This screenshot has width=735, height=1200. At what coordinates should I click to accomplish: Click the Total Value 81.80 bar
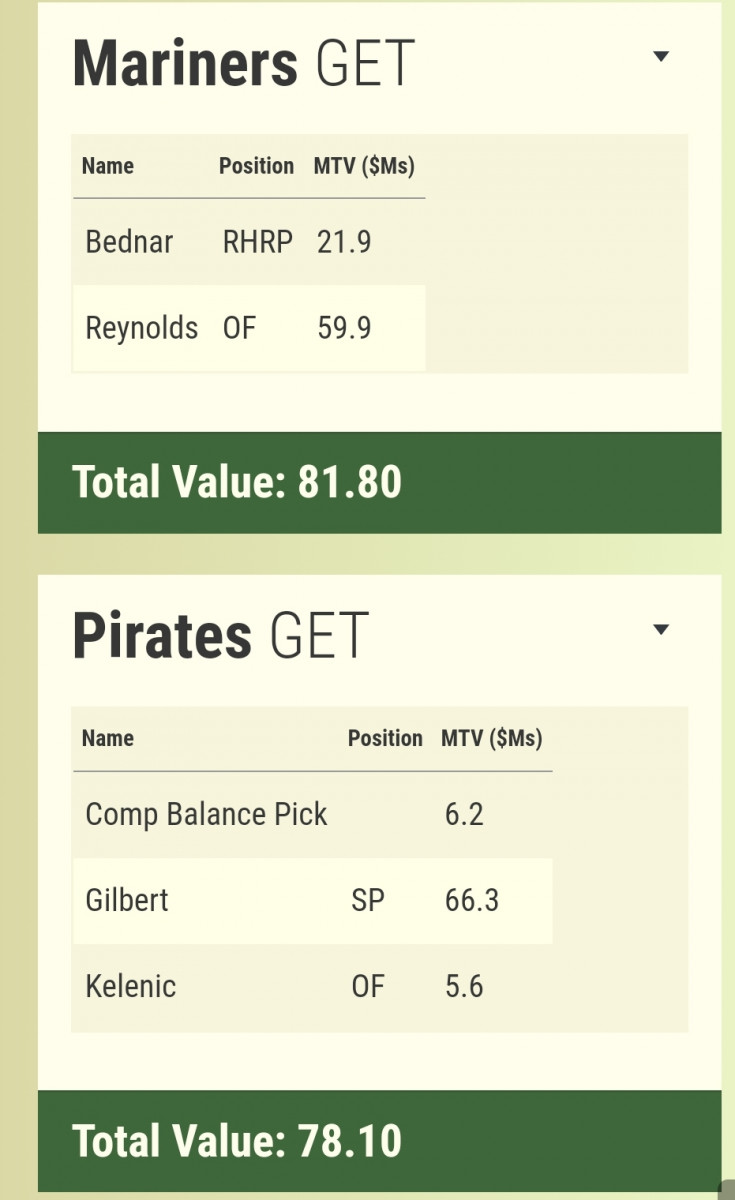379,482
